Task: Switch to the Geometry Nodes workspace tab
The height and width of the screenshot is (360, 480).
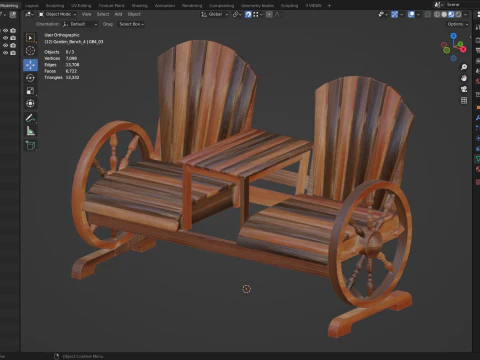Action: coord(257,6)
